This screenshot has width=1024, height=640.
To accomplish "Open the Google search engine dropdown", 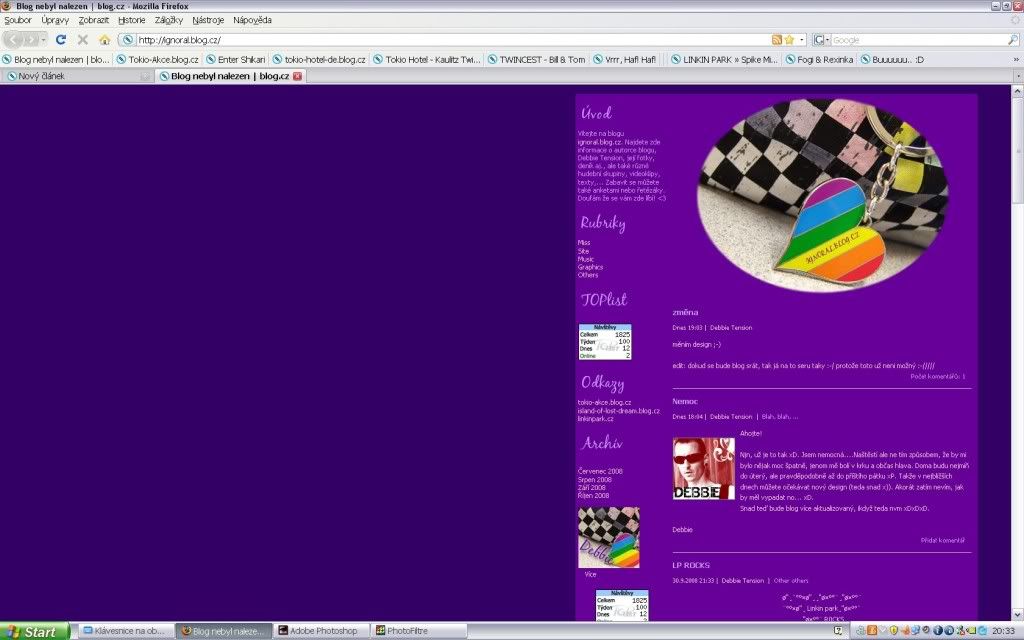I will [x=821, y=39].
